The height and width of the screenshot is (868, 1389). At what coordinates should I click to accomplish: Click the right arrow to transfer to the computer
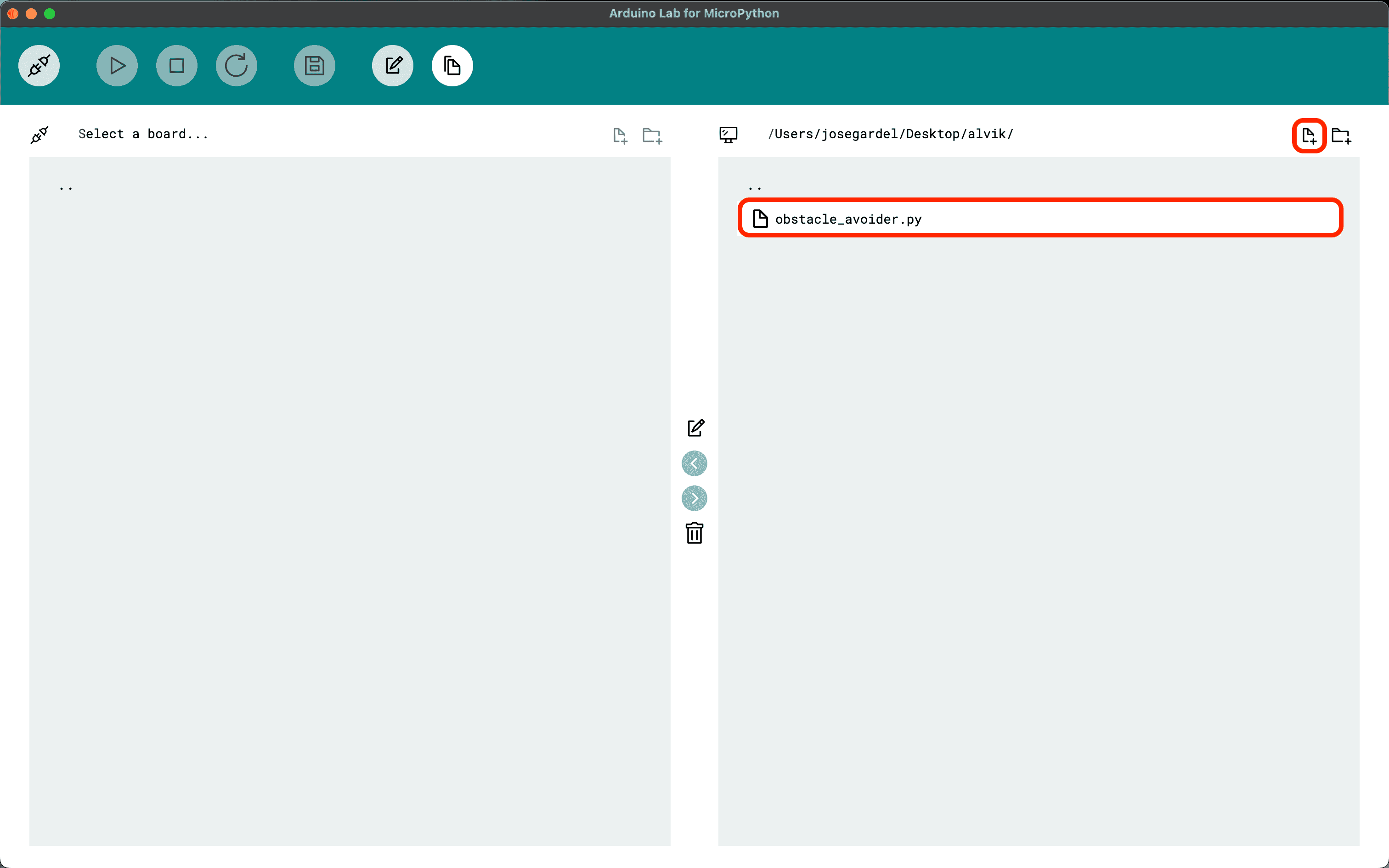pyautogui.click(x=694, y=498)
